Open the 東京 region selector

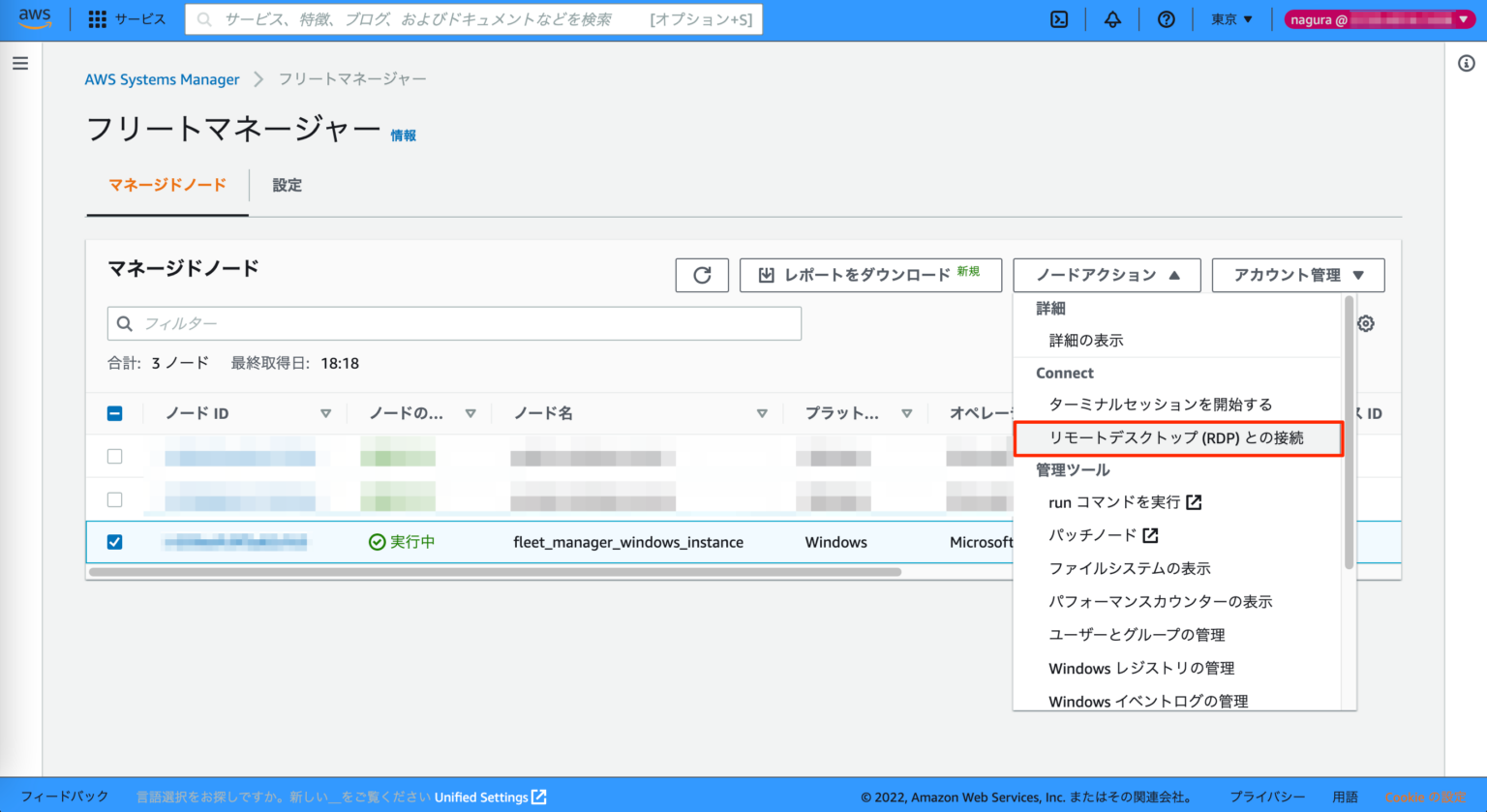(x=1229, y=18)
